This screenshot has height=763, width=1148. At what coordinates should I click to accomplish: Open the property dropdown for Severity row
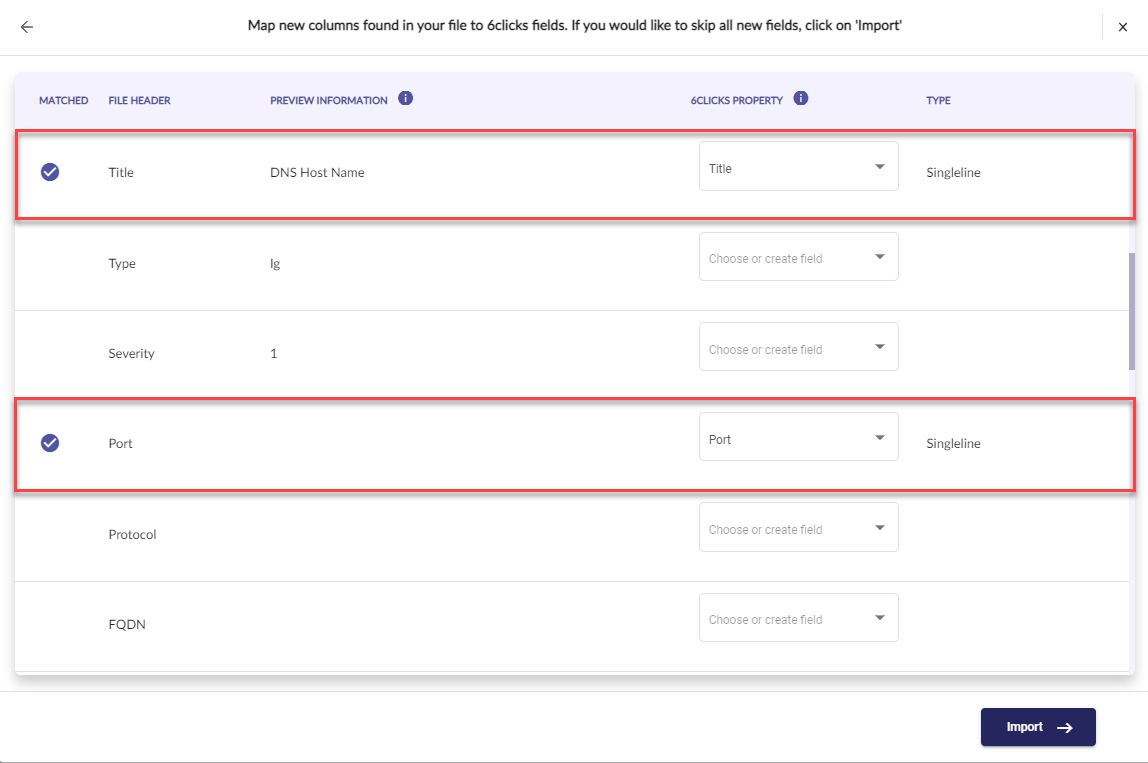point(799,346)
